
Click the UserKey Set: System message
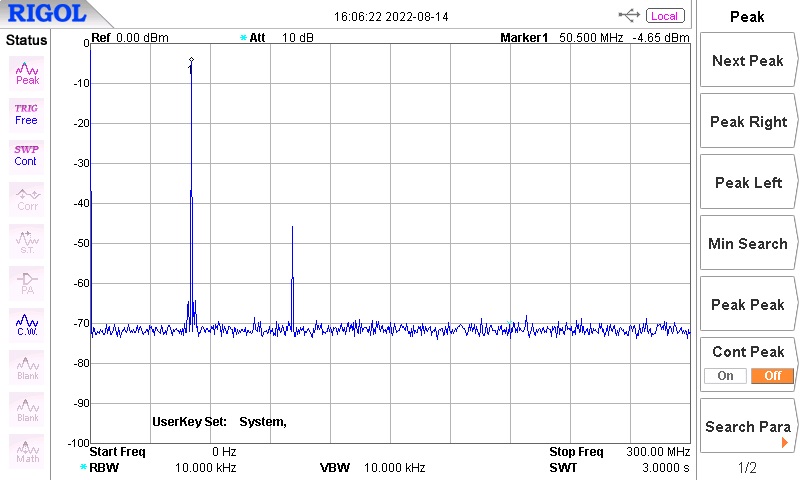tap(219, 422)
